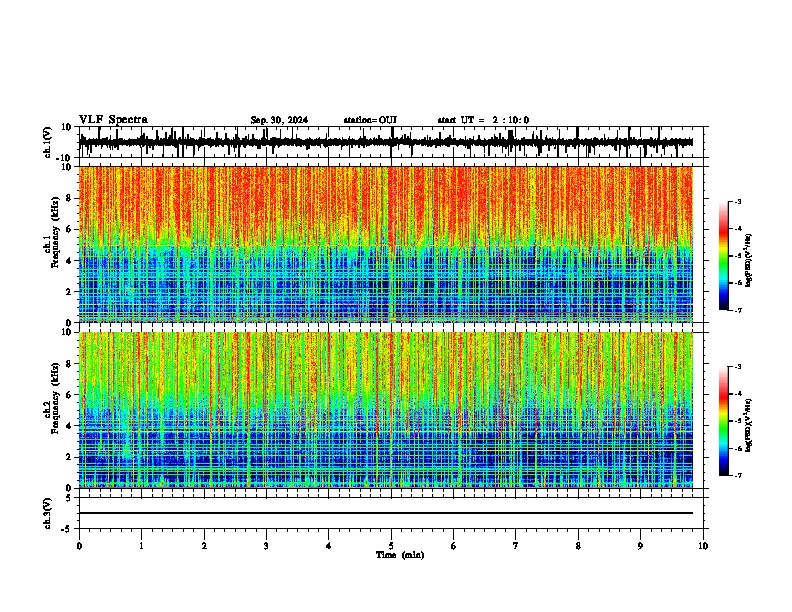Viewport: 792px width, 612px height.
Task: Click the date 'Sep. 30, 2024'
Action: click(279, 120)
